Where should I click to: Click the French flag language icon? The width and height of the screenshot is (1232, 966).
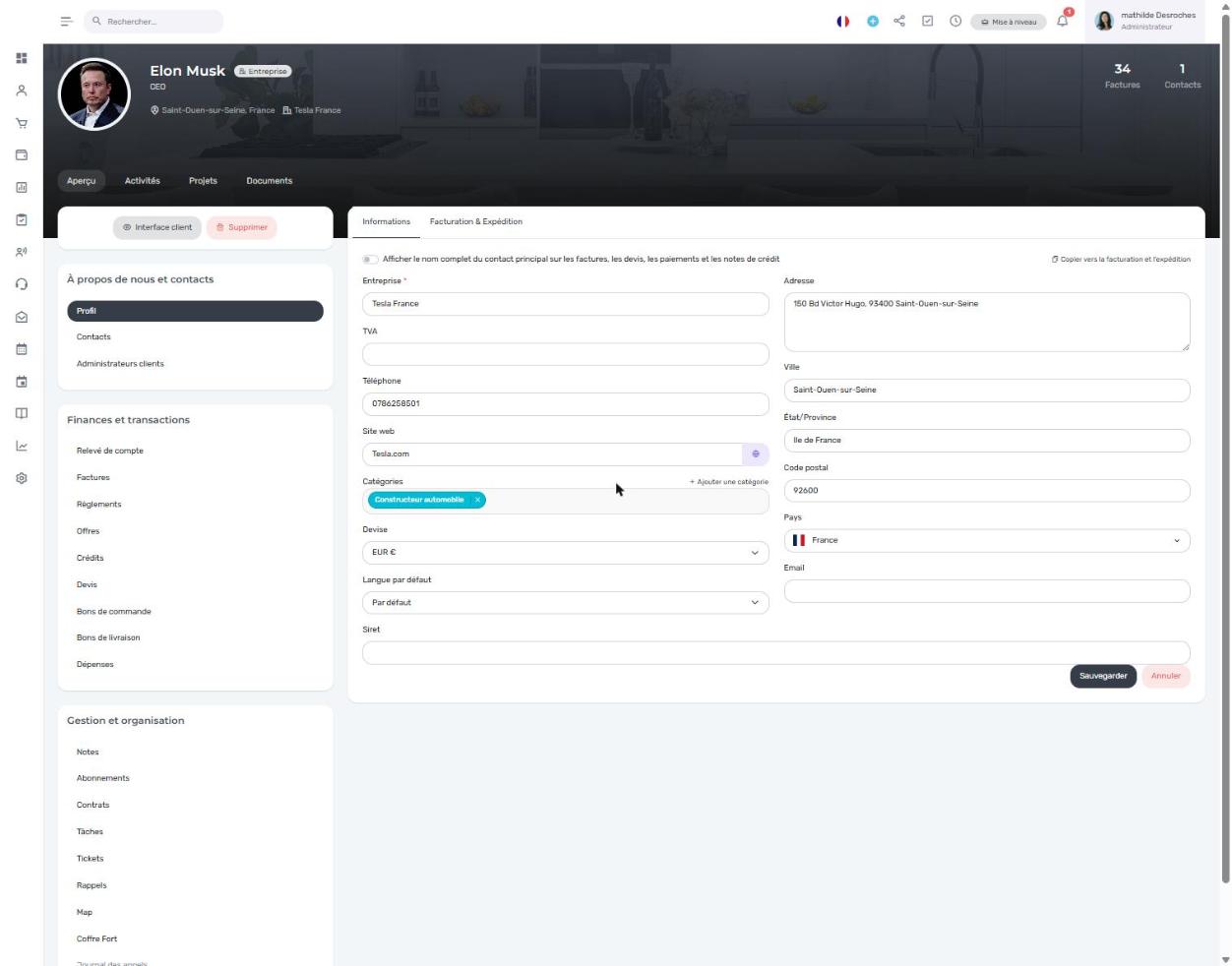point(843,22)
